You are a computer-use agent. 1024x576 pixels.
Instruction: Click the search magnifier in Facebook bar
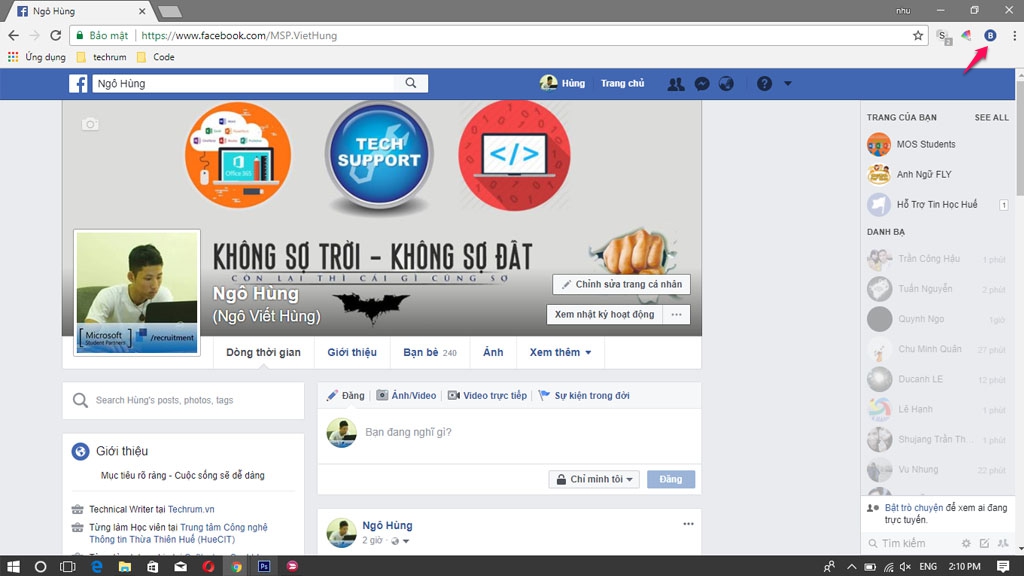click(x=411, y=83)
